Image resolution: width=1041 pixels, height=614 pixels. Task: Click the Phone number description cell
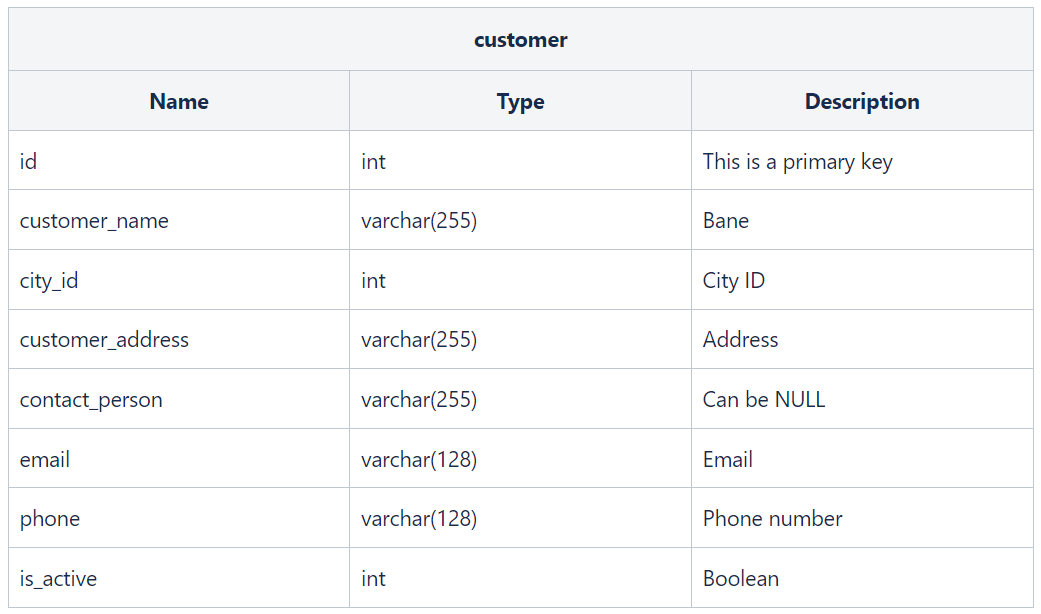[x=862, y=518]
